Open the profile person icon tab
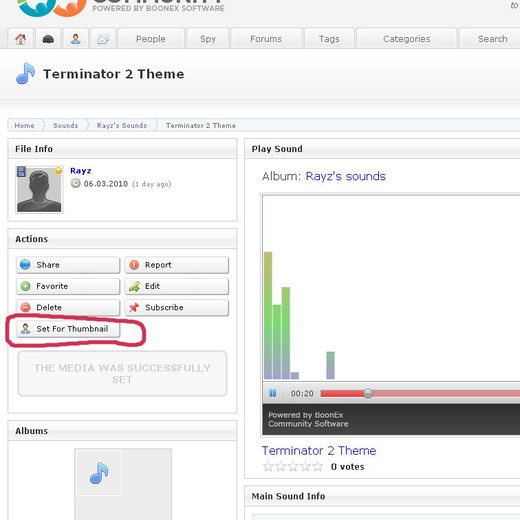The height and width of the screenshot is (520, 520). [x=76, y=39]
